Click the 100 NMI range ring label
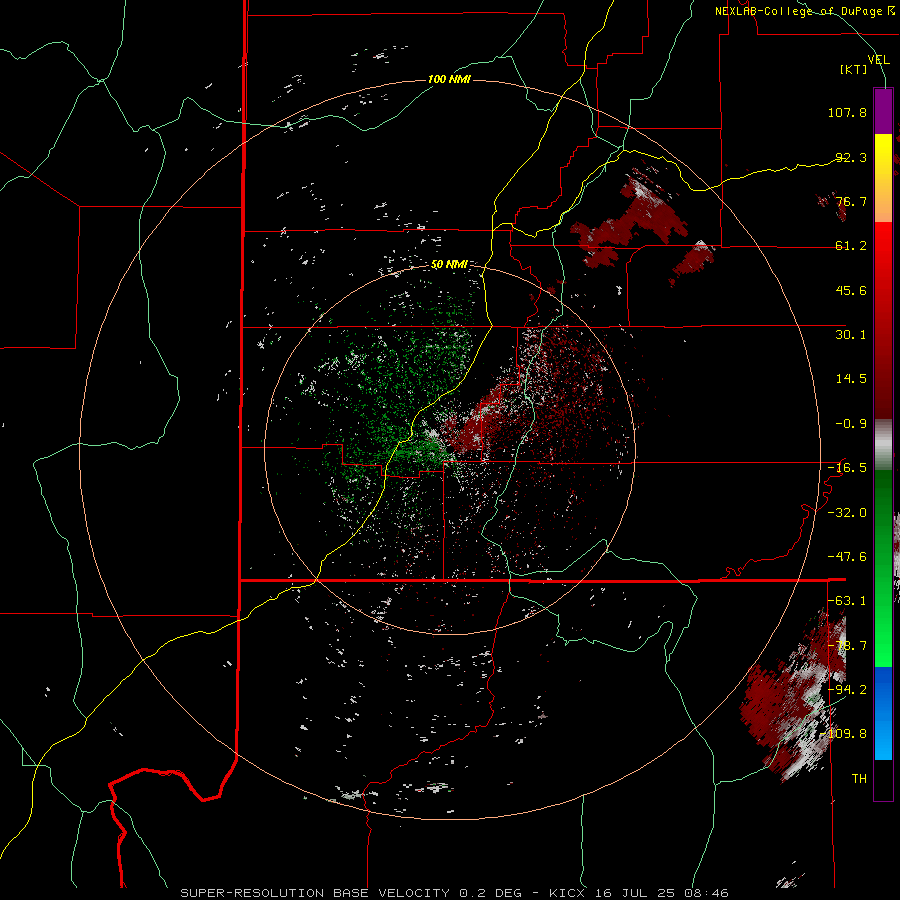The image size is (900, 900). click(x=449, y=79)
